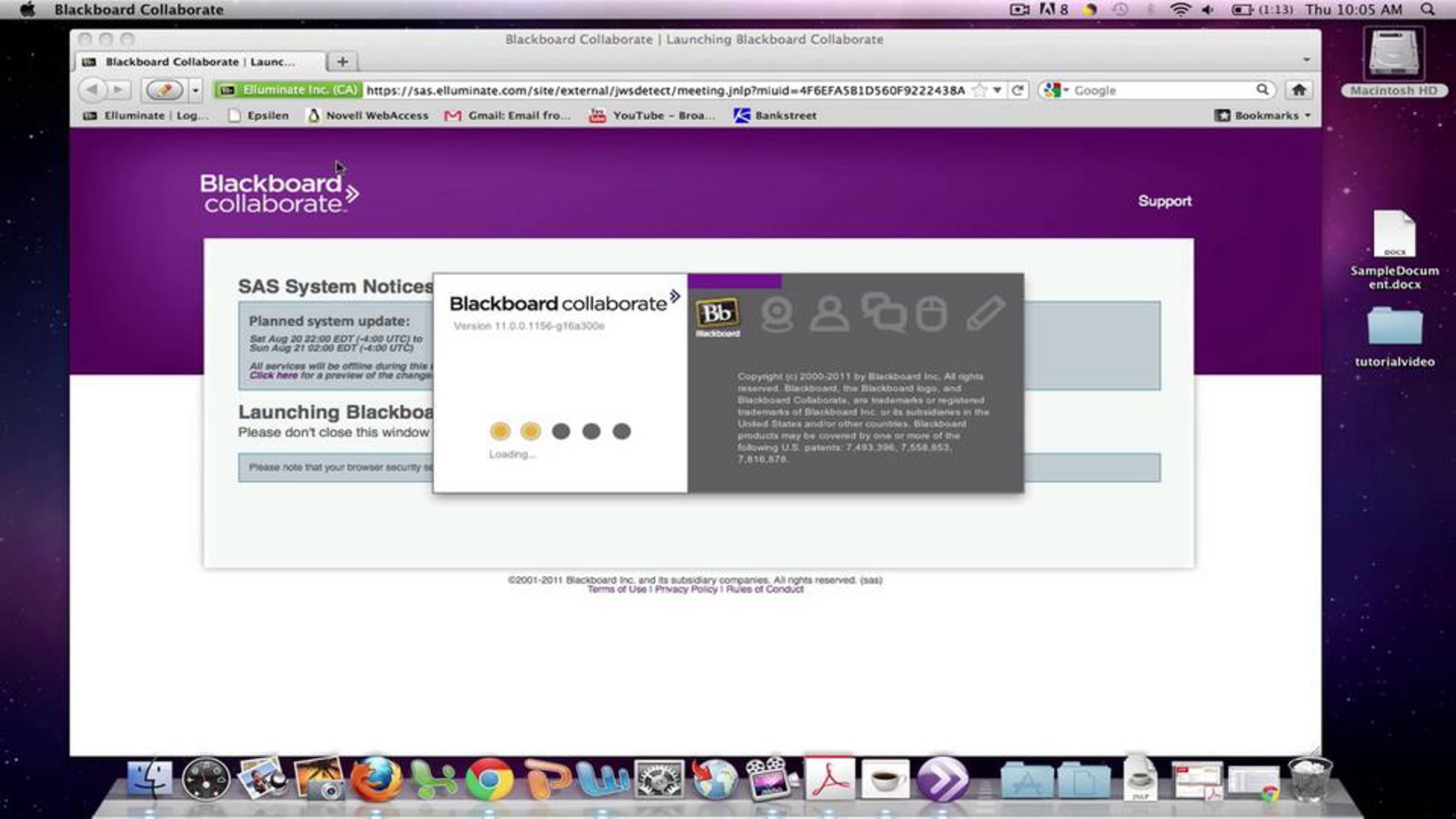Open the Gmail: Email fro... bookmark
The image size is (1456, 819).
(x=507, y=115)
